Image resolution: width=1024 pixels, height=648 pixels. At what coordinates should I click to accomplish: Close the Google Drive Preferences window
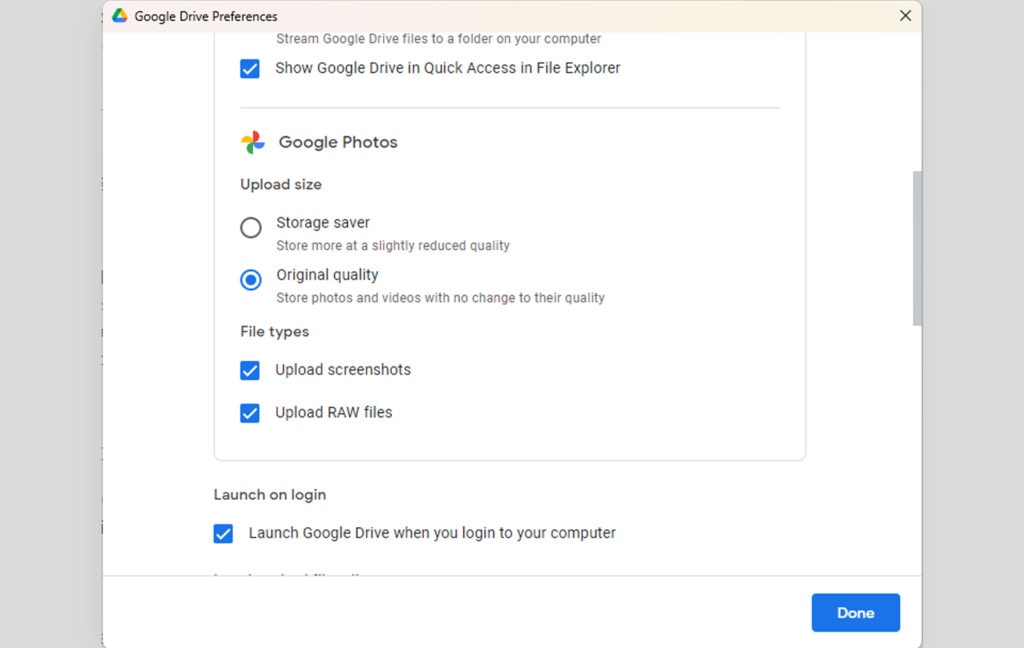click(905, 15)
